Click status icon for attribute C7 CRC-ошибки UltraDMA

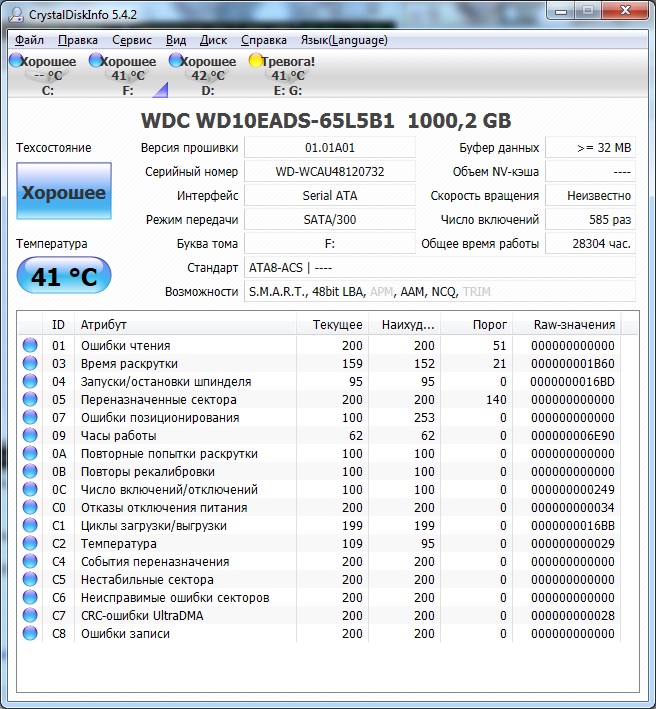click(x=30, y=616)
